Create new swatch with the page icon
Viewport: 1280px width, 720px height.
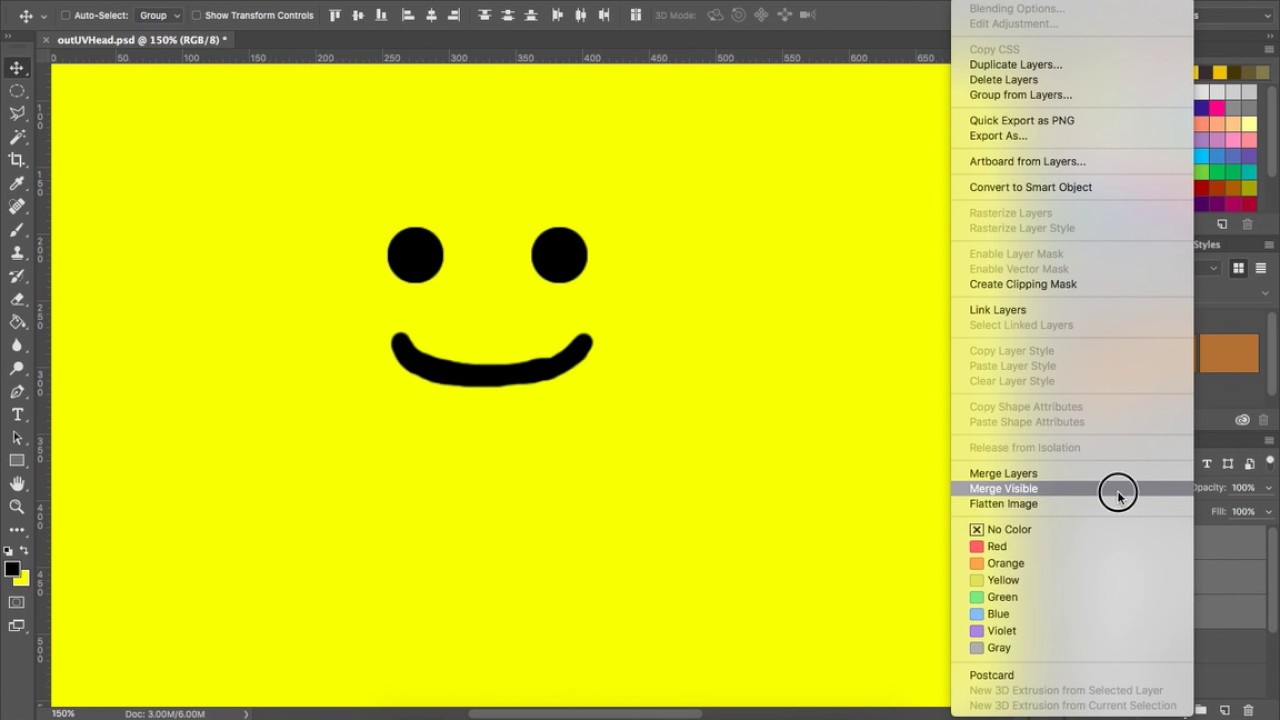point(1222,225)
